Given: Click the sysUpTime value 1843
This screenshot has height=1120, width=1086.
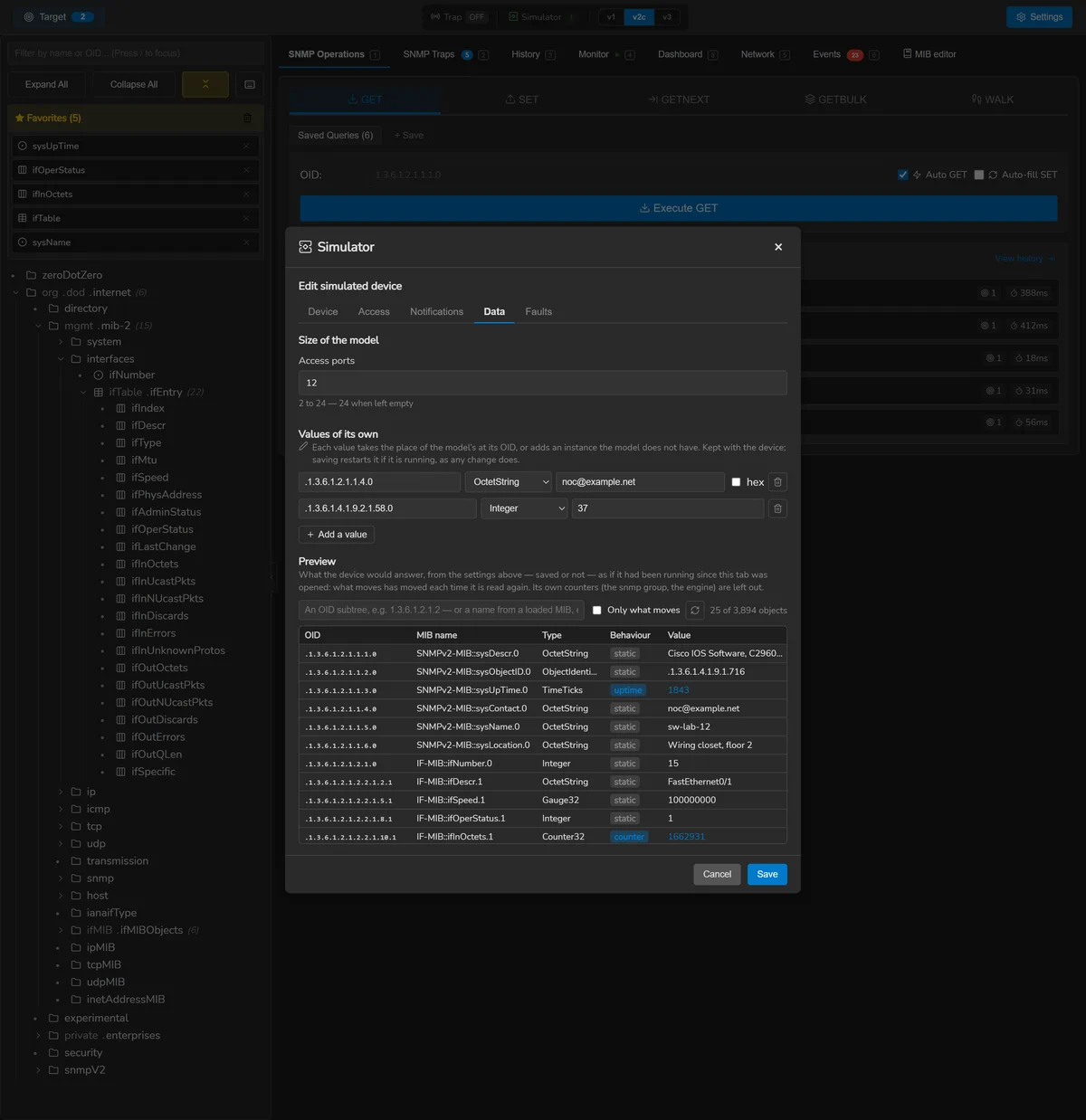Looking at the screenshot, I should (679, 690).
